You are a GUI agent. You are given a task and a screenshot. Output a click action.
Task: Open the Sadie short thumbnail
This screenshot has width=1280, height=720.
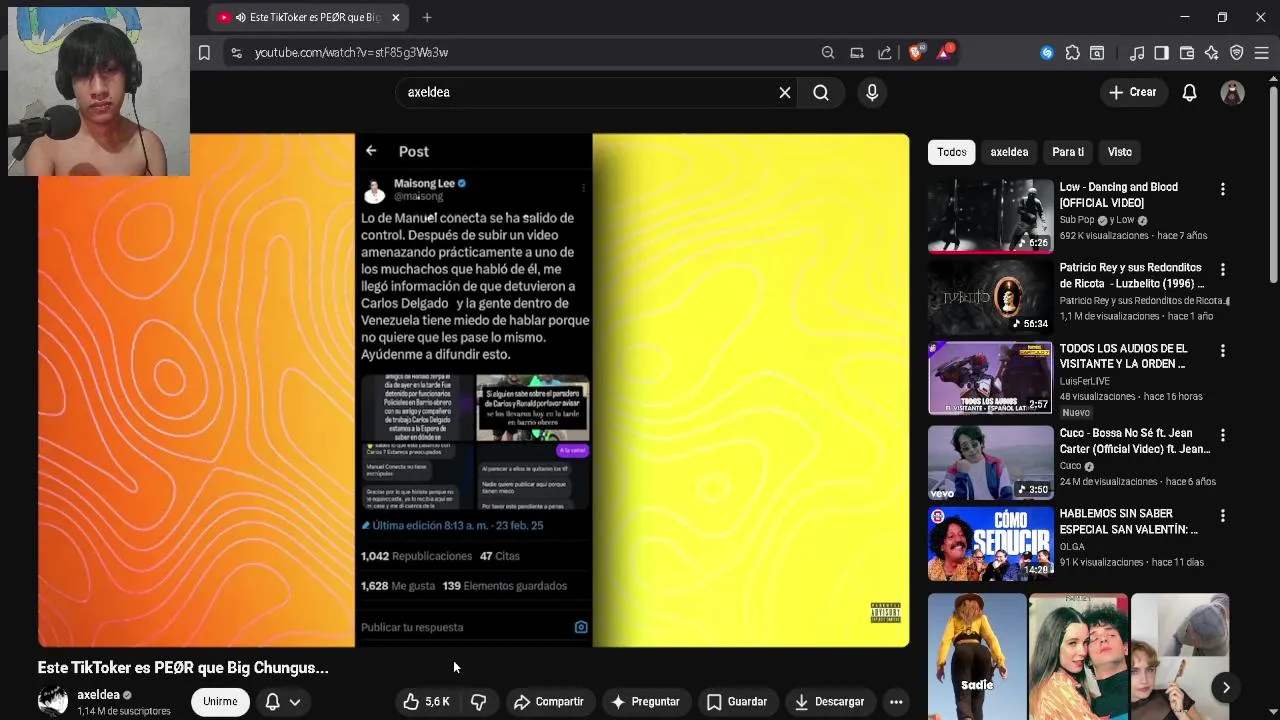pyautogui.click(x=977, y=656)
